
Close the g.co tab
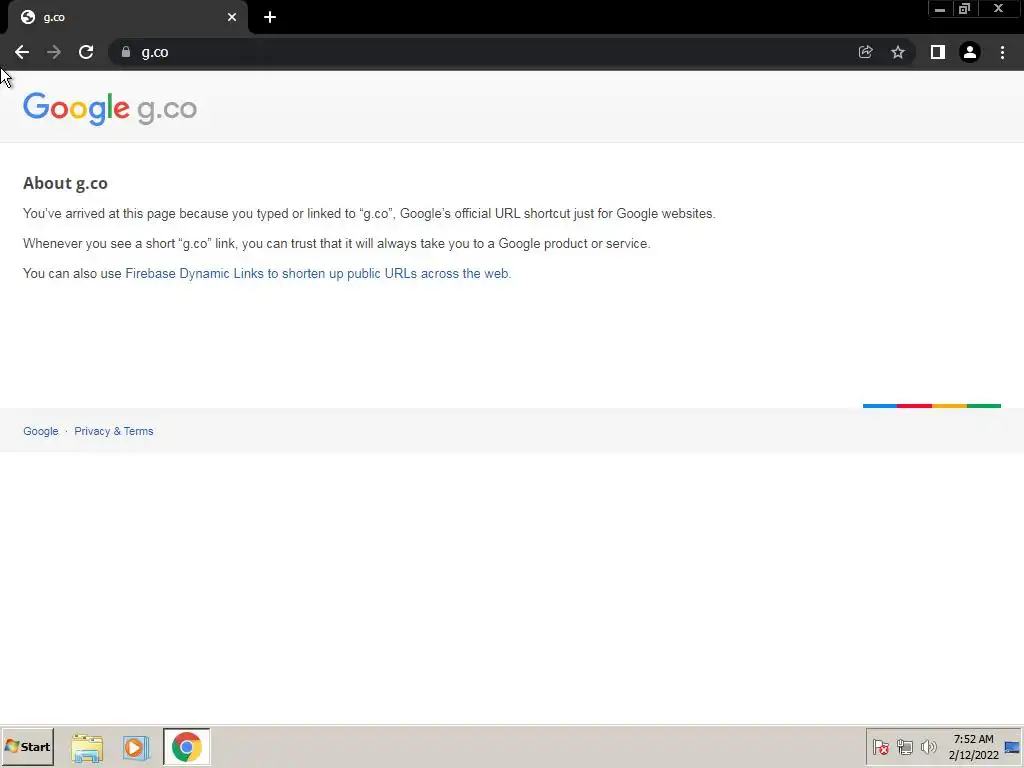[x=232, y=17]
